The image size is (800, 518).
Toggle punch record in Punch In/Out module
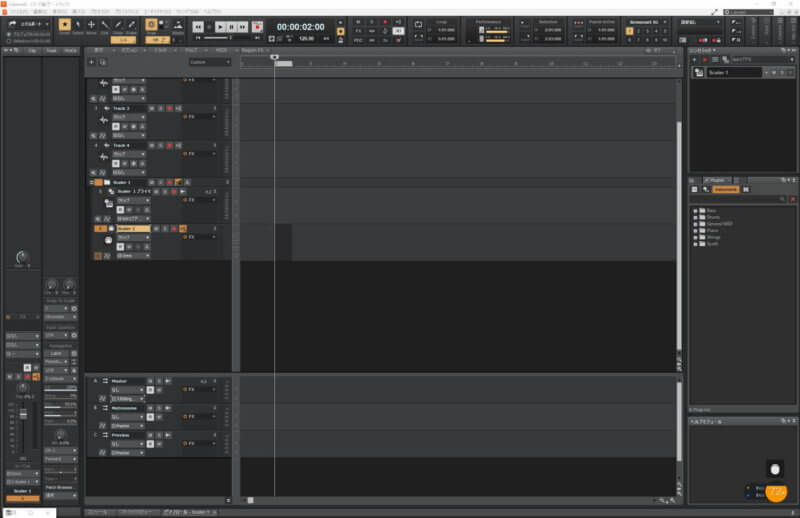(x=579, y=23)
